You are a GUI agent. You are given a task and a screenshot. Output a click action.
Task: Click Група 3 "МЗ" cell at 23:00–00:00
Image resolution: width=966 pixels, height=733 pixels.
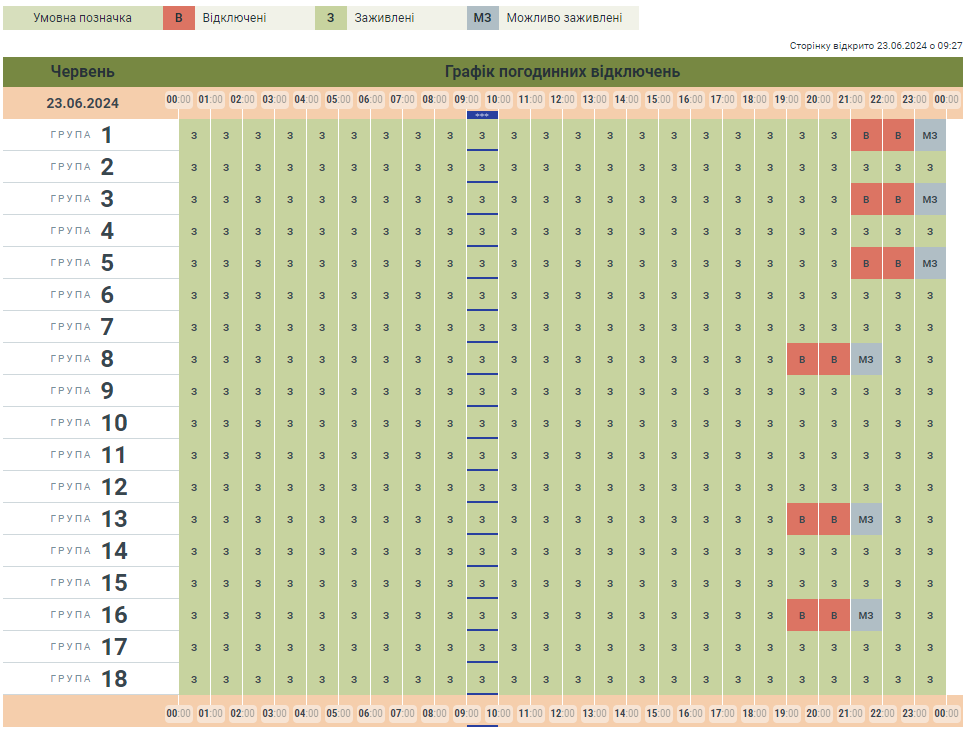(930, 199)
